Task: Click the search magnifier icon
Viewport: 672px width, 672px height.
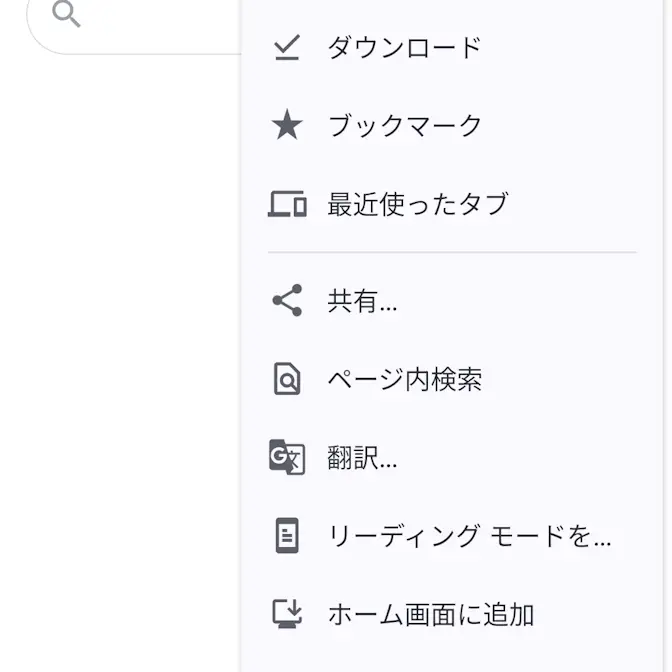Action: coord(66,14)
